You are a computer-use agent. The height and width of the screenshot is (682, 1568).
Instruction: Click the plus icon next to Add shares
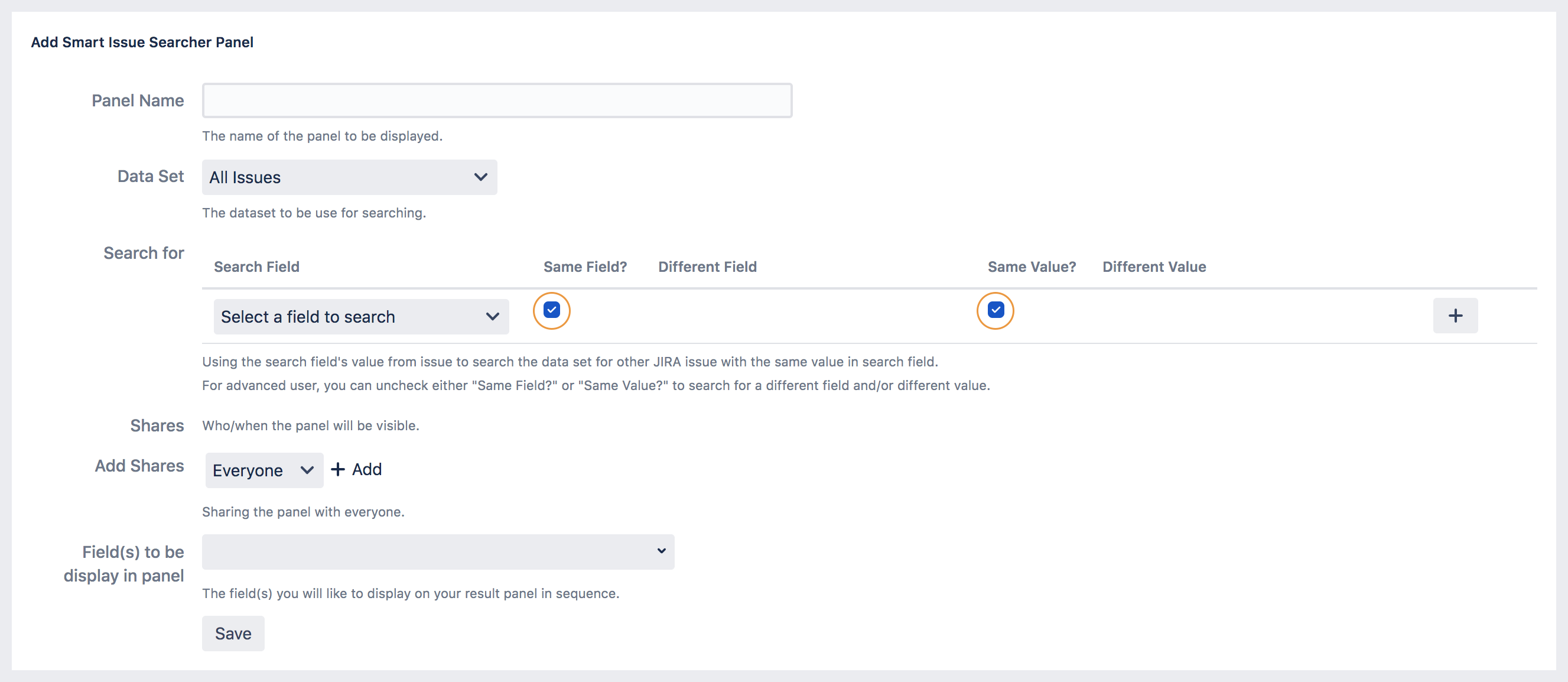(338, 469)
